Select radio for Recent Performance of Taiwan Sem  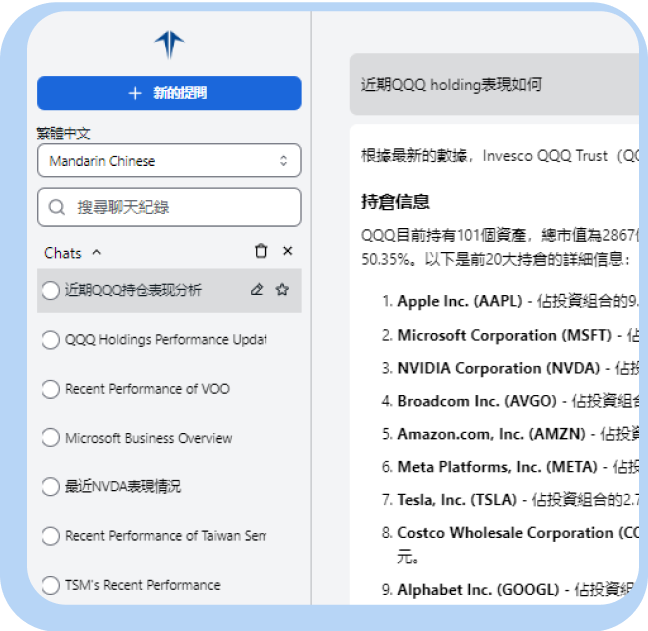50,536
